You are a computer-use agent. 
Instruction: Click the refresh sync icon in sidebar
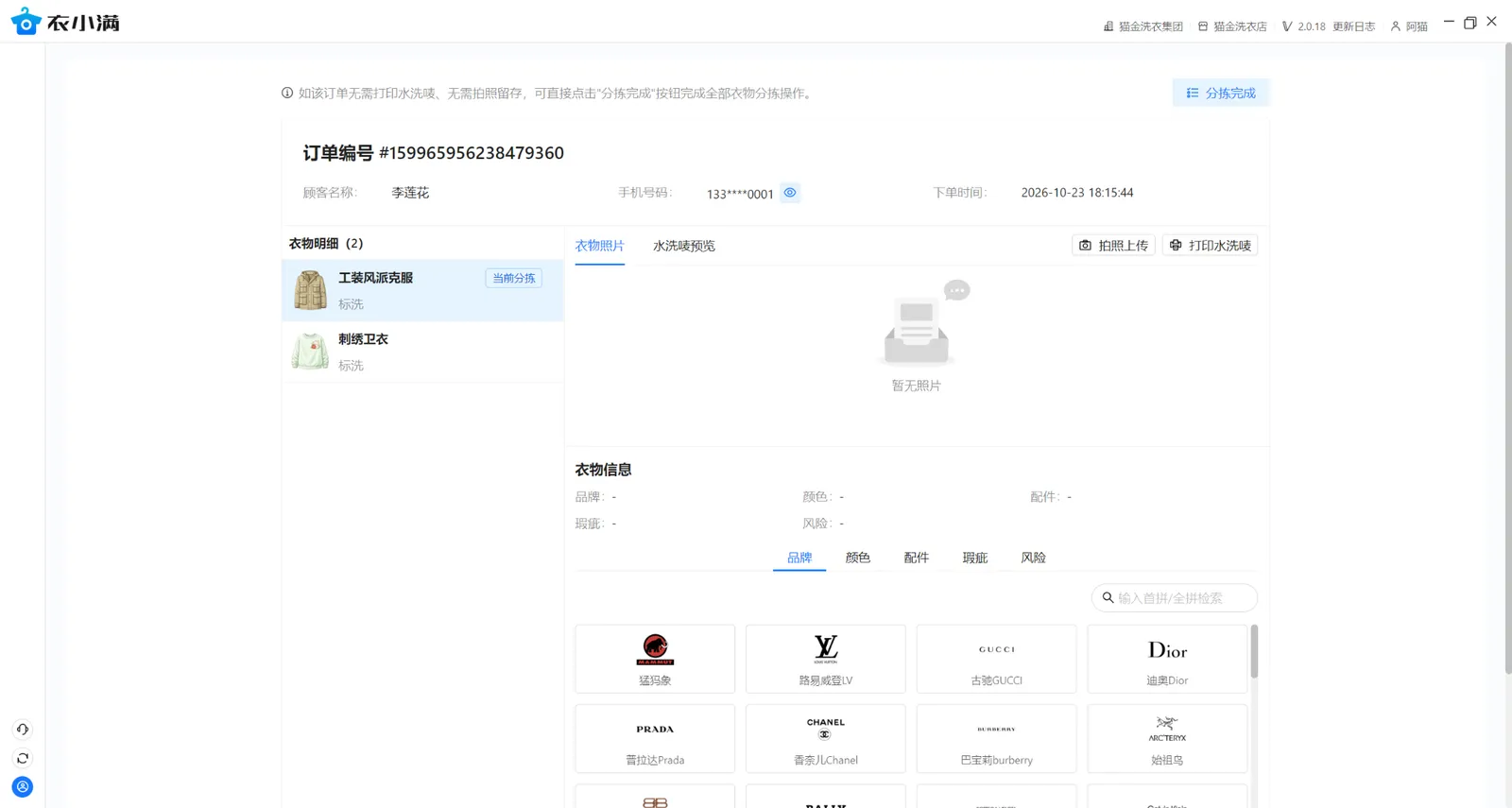[x=23, y=758]
